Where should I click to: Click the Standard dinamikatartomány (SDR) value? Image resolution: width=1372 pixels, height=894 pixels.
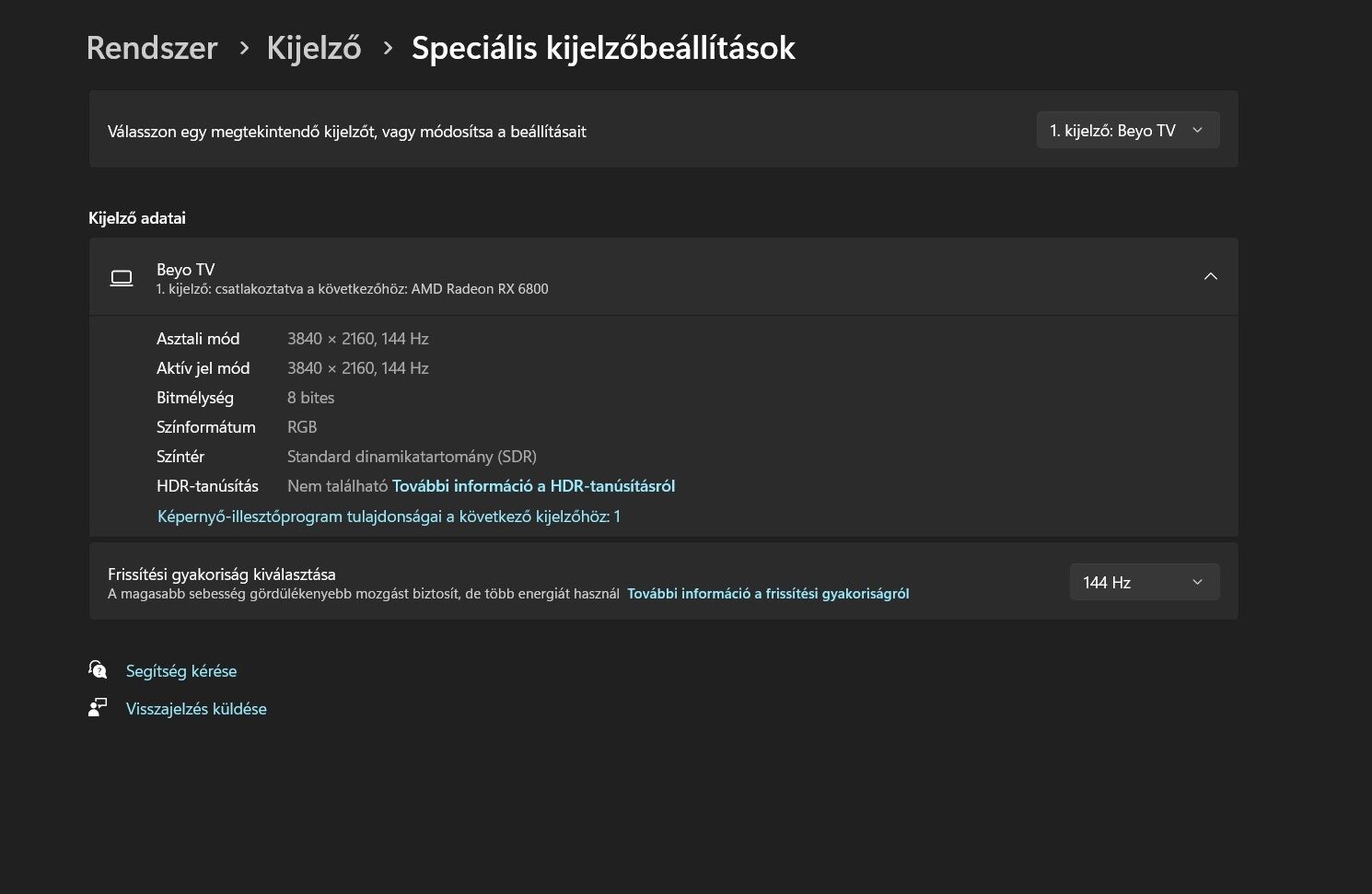tap(412, 457)
